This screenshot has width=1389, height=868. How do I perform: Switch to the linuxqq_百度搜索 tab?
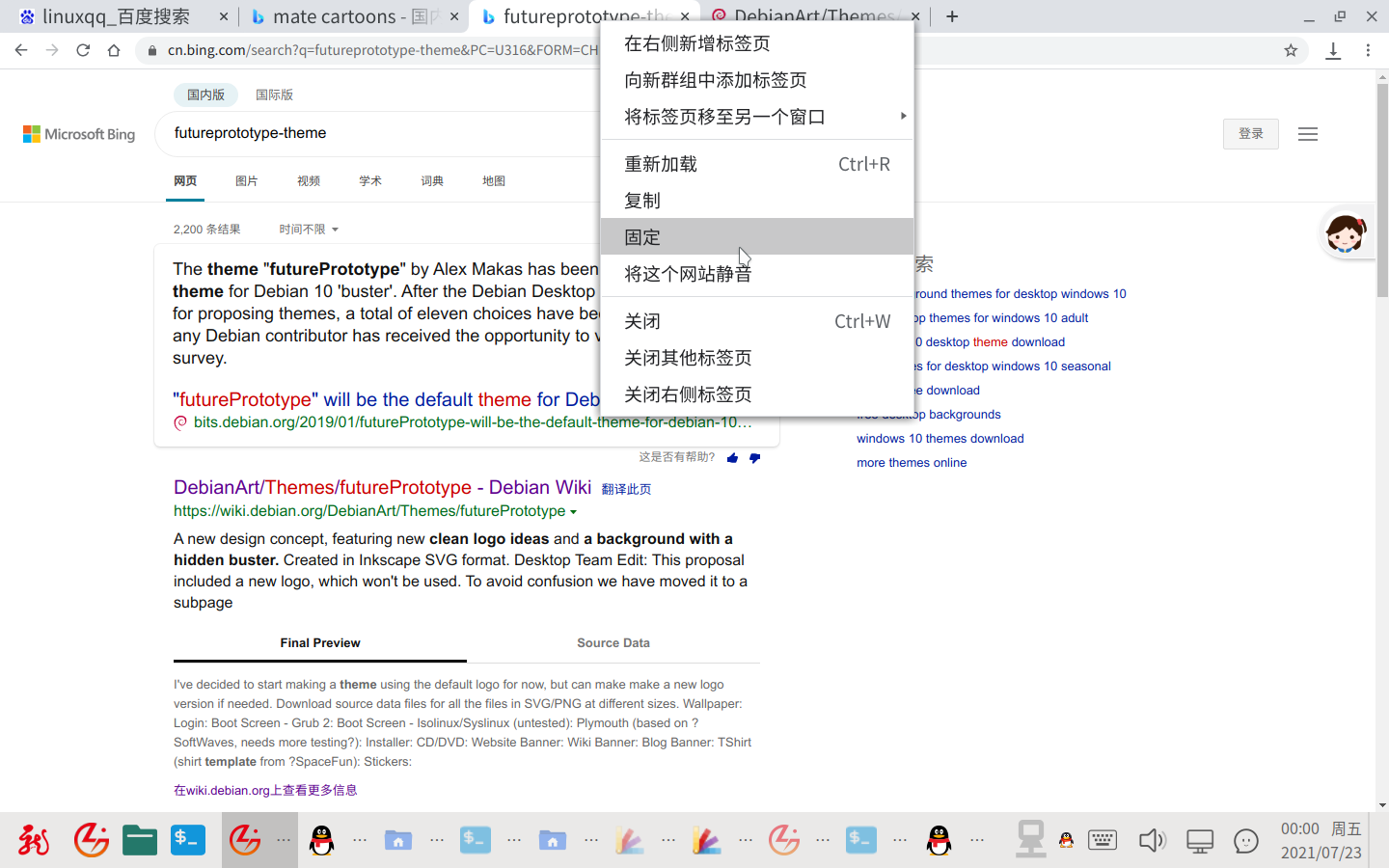pyautogui.click(x=116, y=16)
